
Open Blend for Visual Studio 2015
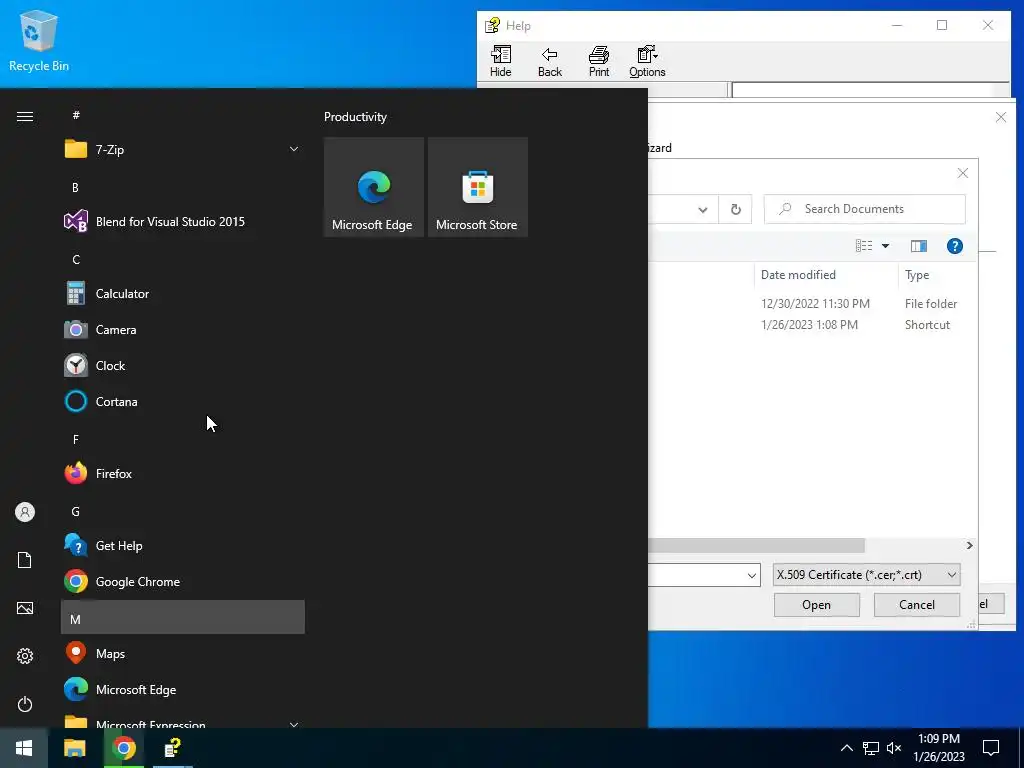click(183, 221)
